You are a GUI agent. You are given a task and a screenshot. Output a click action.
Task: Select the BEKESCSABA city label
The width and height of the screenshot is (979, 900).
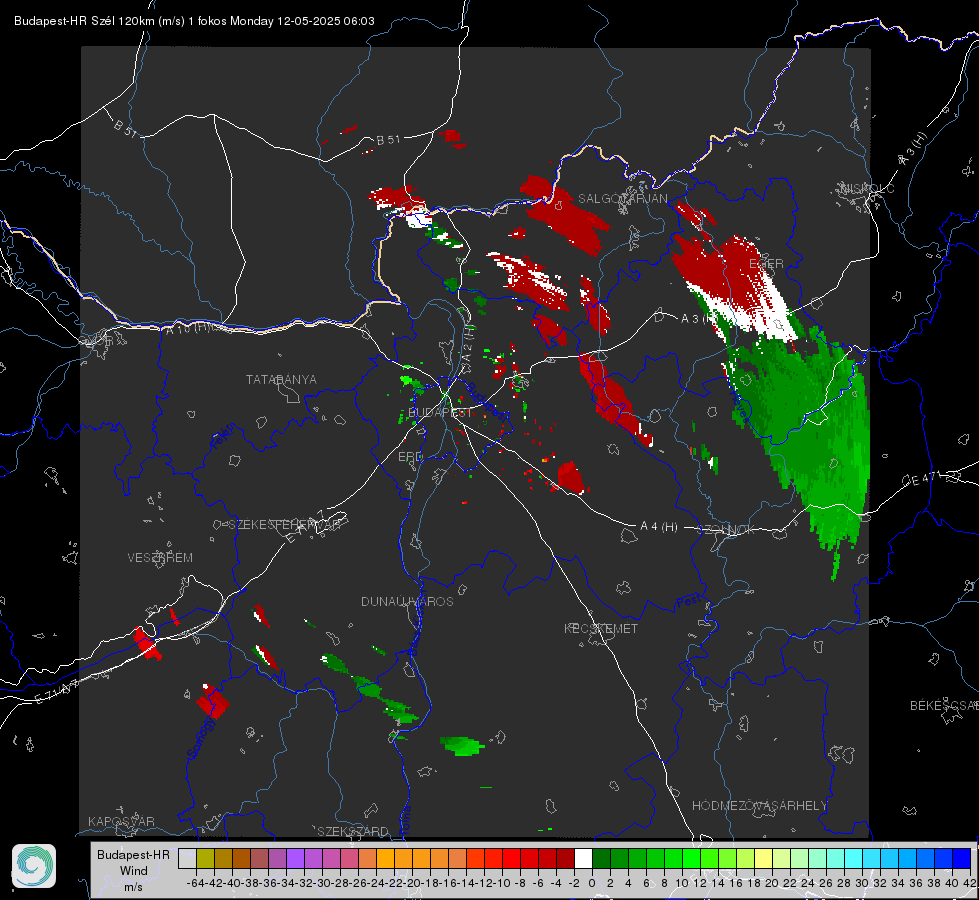(944, 706)
